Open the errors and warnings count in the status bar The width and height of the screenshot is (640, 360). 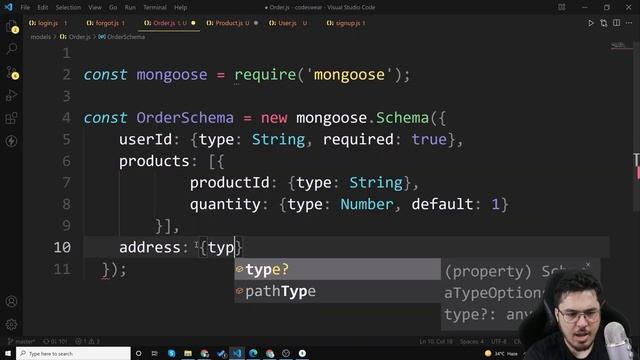click(87, 341)
